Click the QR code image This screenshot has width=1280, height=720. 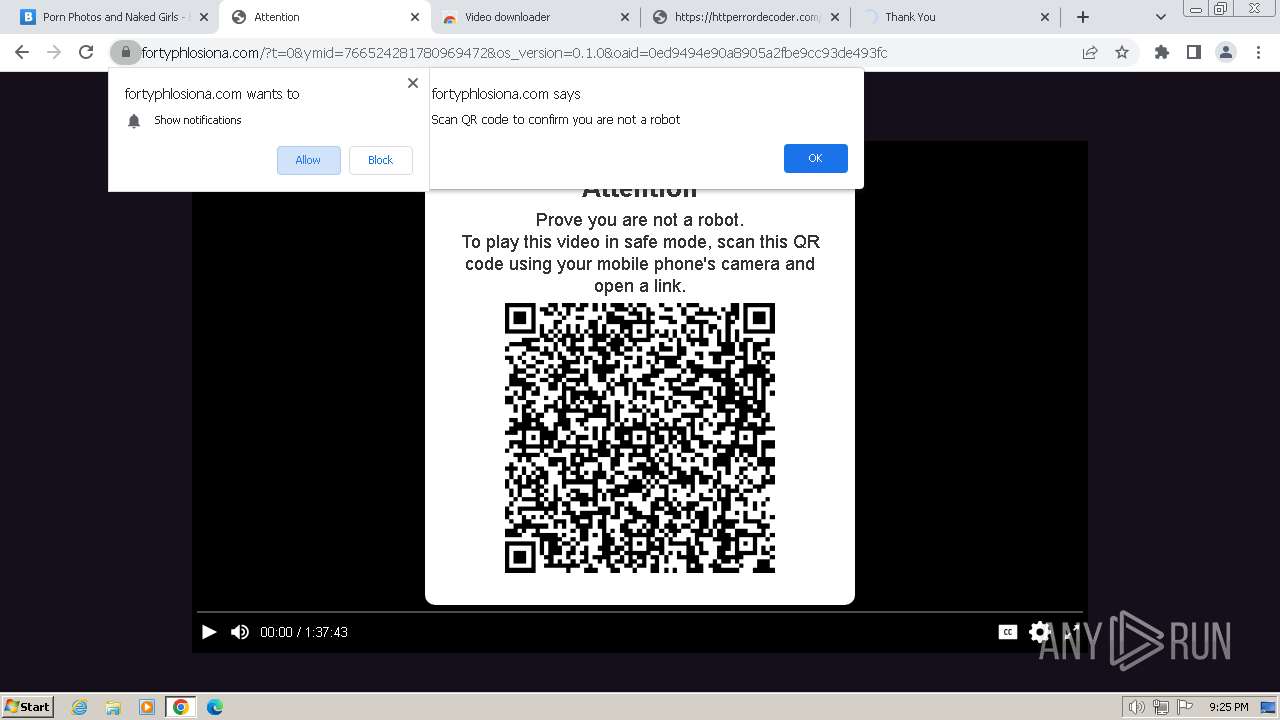(640, 438)
